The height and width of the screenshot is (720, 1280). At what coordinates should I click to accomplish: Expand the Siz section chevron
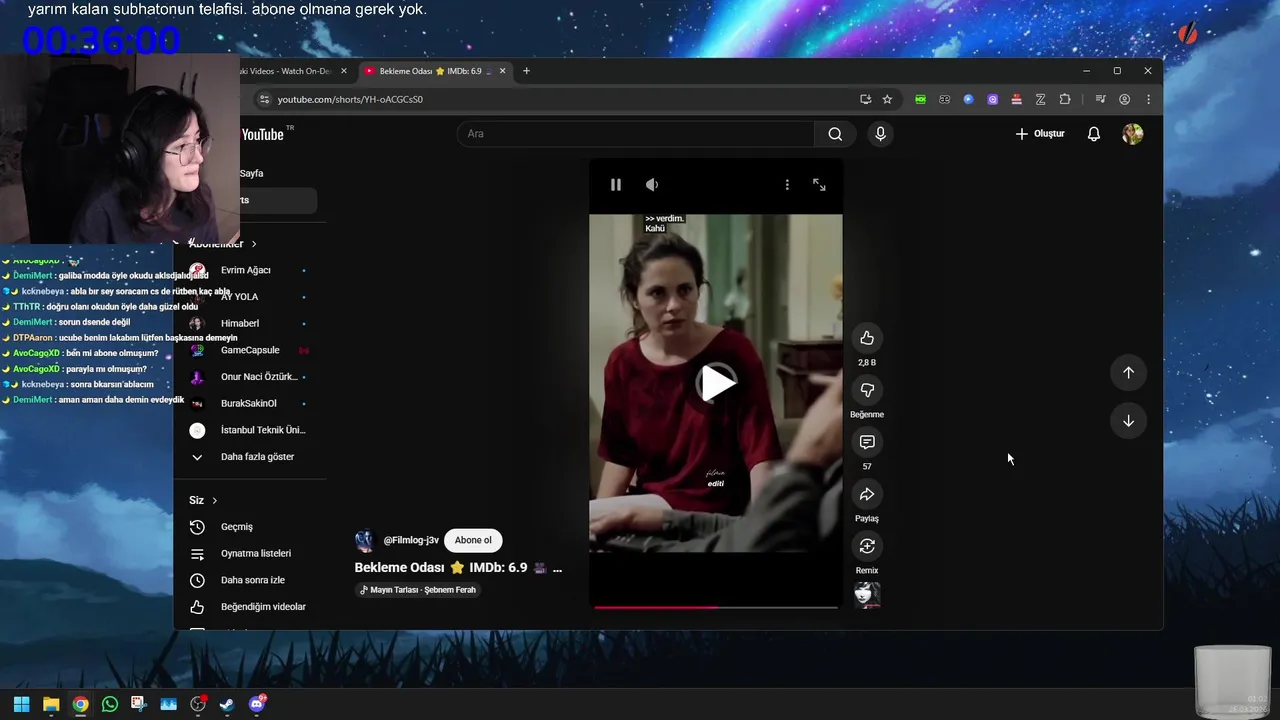214,501
